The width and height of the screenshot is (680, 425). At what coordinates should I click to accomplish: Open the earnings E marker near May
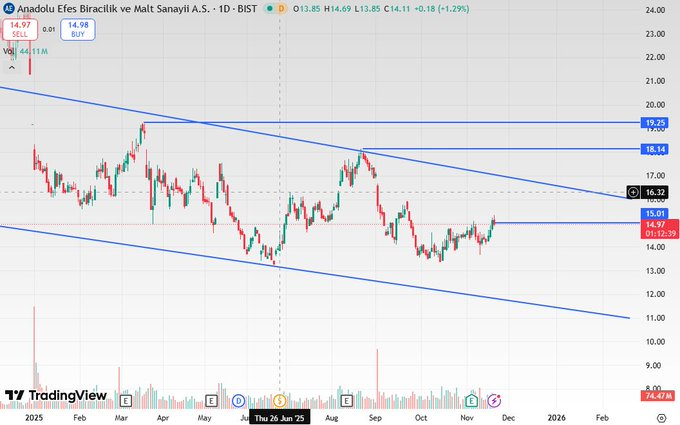tap(211, 401)
